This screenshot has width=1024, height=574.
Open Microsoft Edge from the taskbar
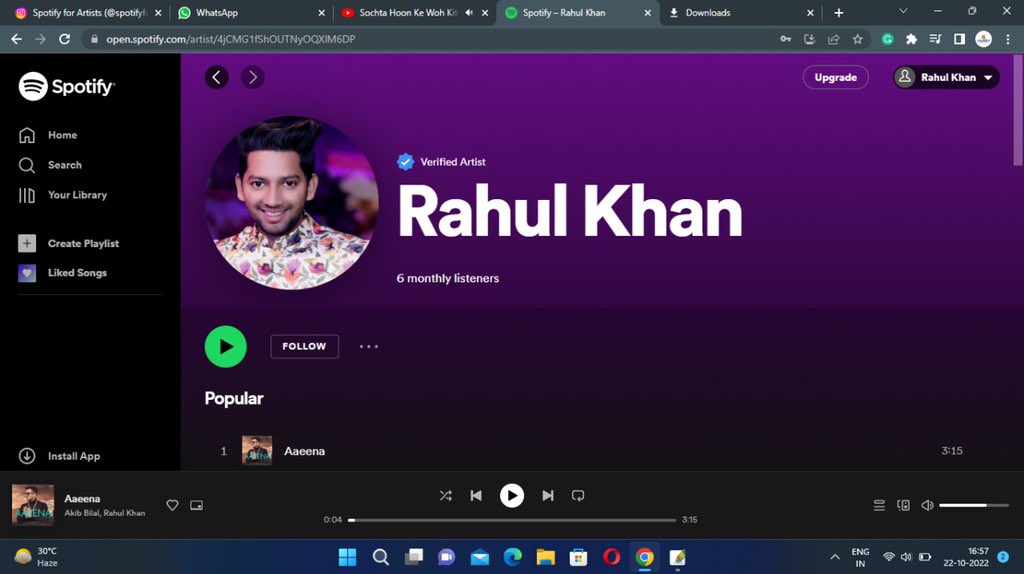[x=513, y=557]
